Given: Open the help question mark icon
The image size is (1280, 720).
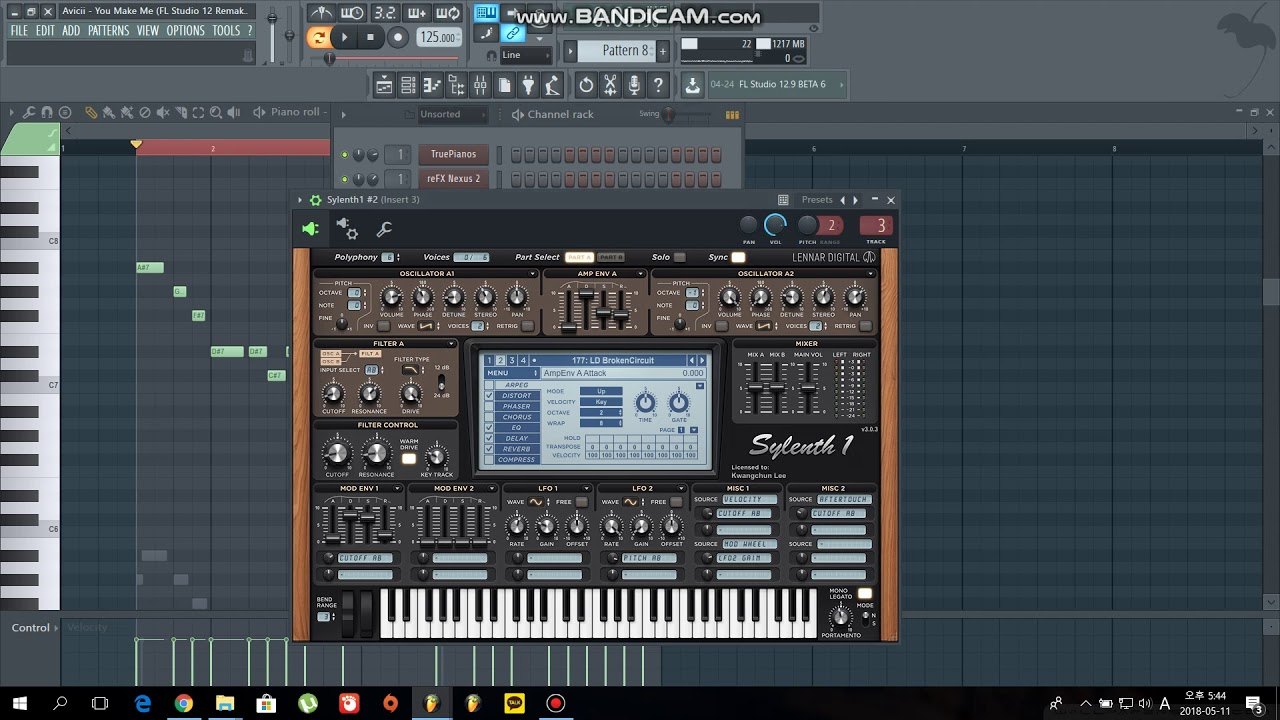Looking at the screenshot, I should 658,85.
